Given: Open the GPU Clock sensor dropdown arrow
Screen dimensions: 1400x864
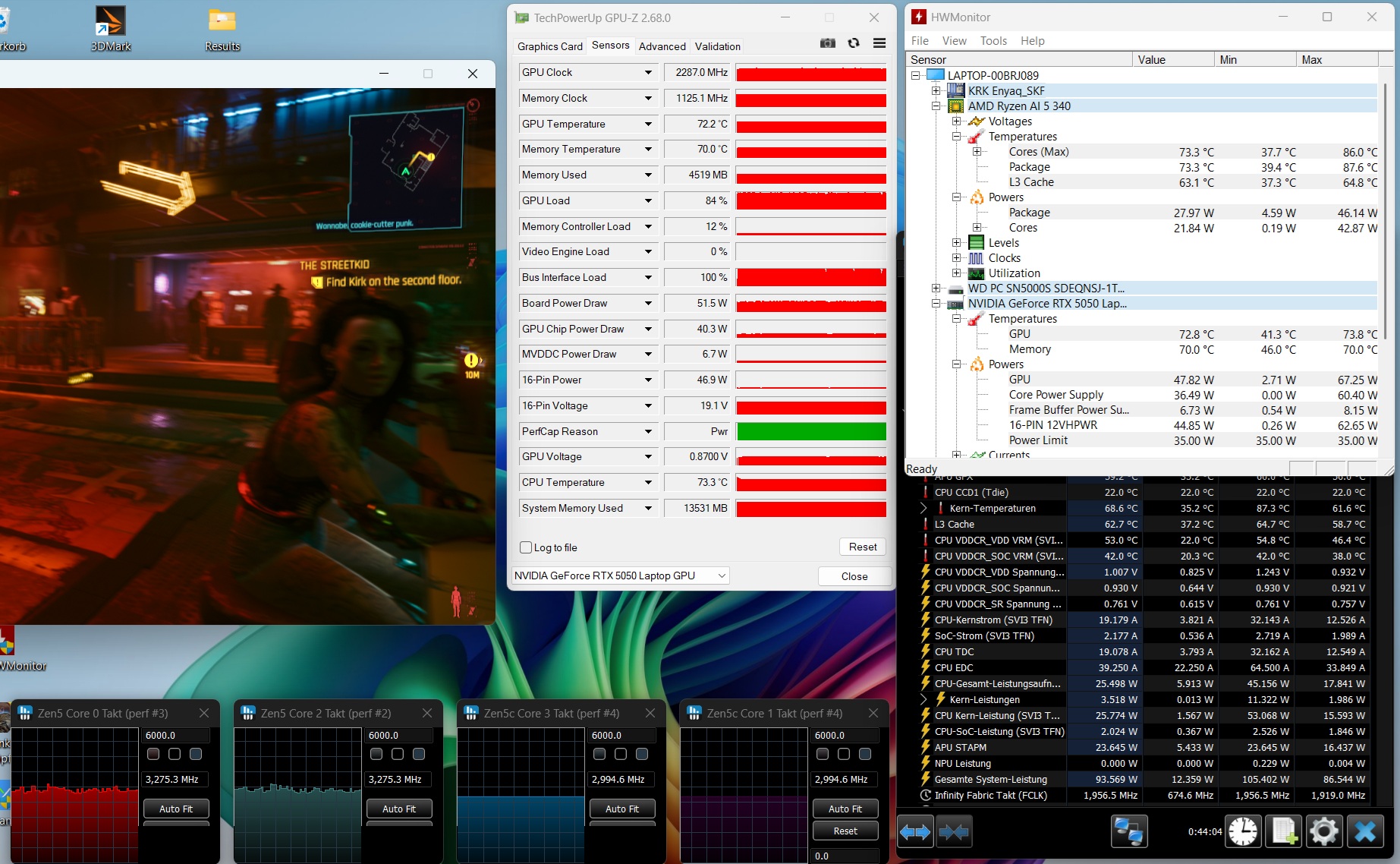Looking at the screenshot, I should (648, 73).
